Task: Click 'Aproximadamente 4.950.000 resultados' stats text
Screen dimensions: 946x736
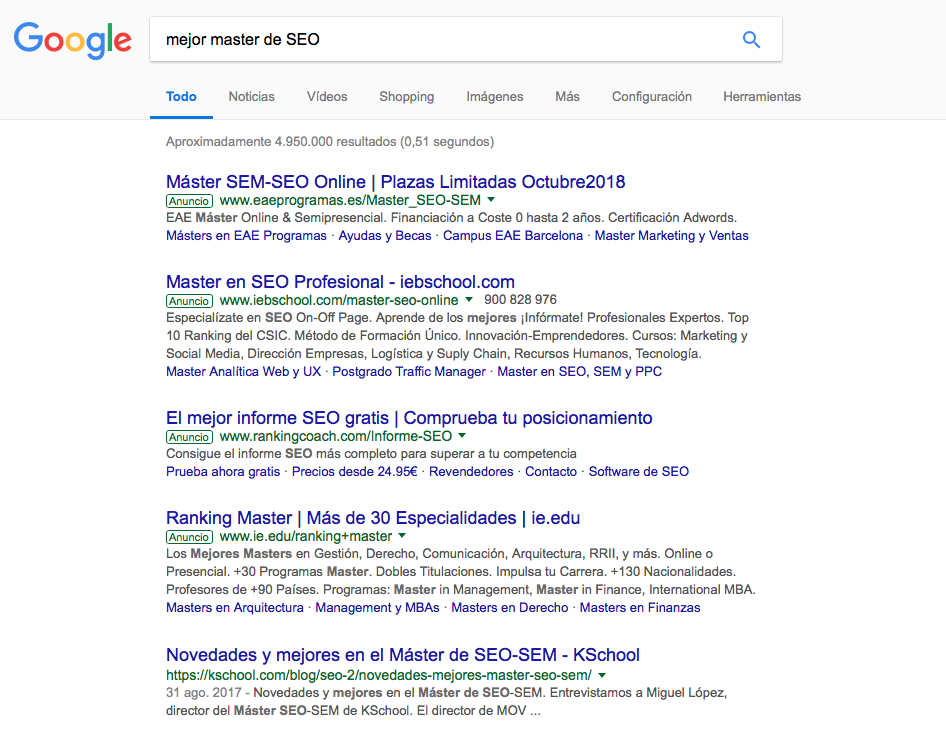Action: tap(330, 142)
